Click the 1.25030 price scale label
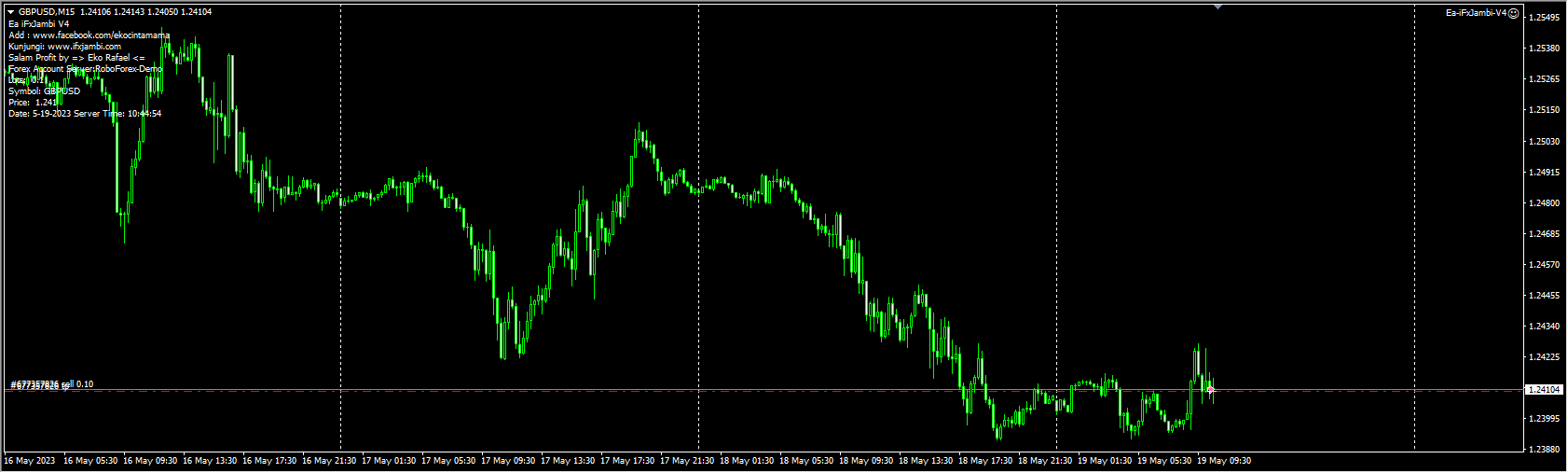 (x=1547, y=142)
